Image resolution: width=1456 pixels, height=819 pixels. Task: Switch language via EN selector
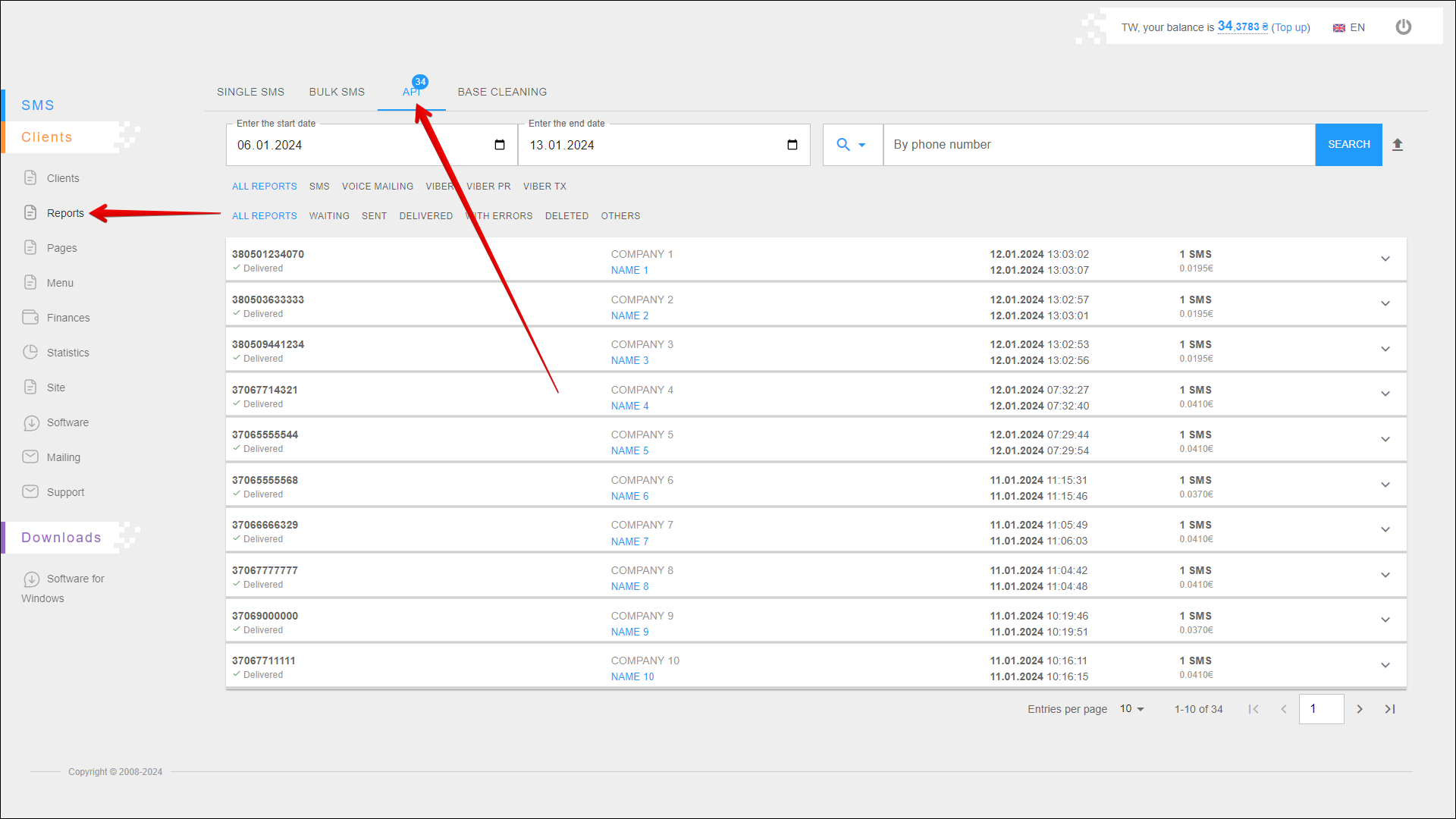pos(1349,27)
